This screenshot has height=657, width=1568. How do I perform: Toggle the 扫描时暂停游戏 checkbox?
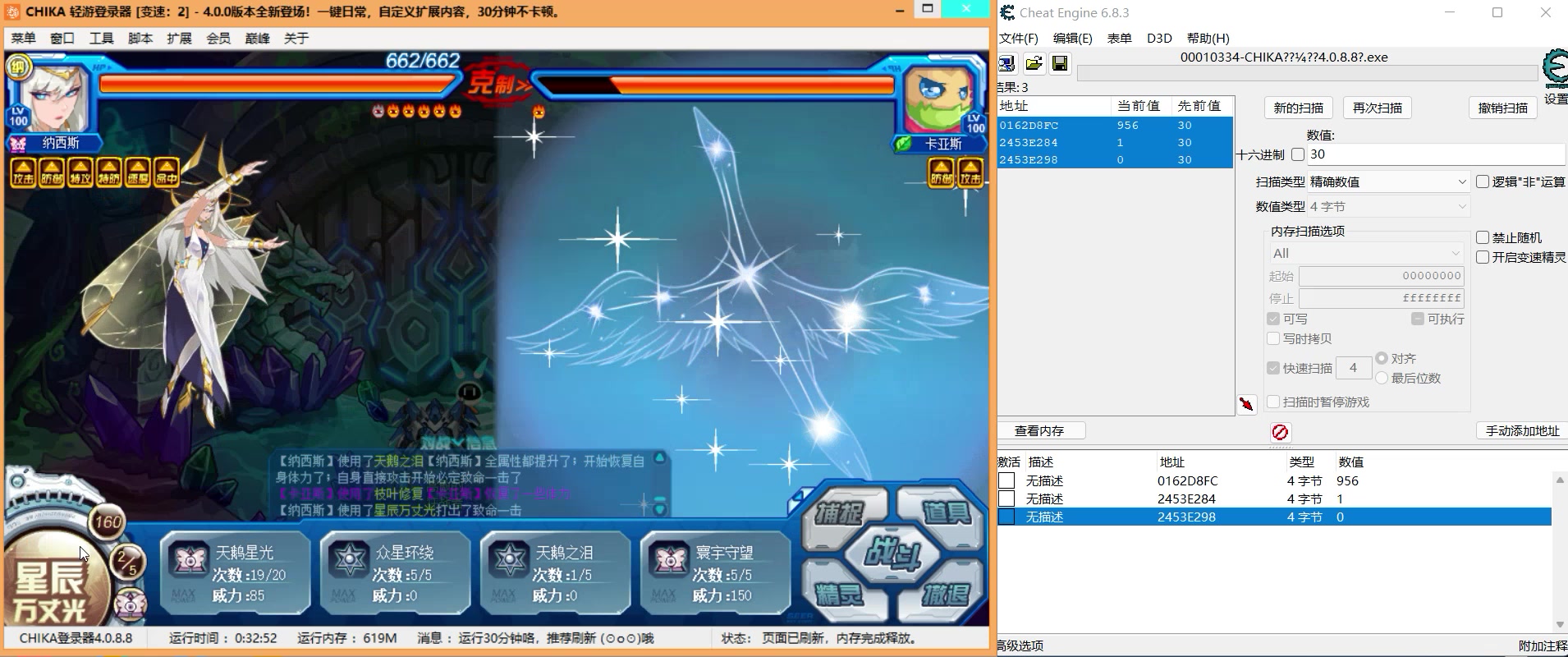coord(1273,402)
